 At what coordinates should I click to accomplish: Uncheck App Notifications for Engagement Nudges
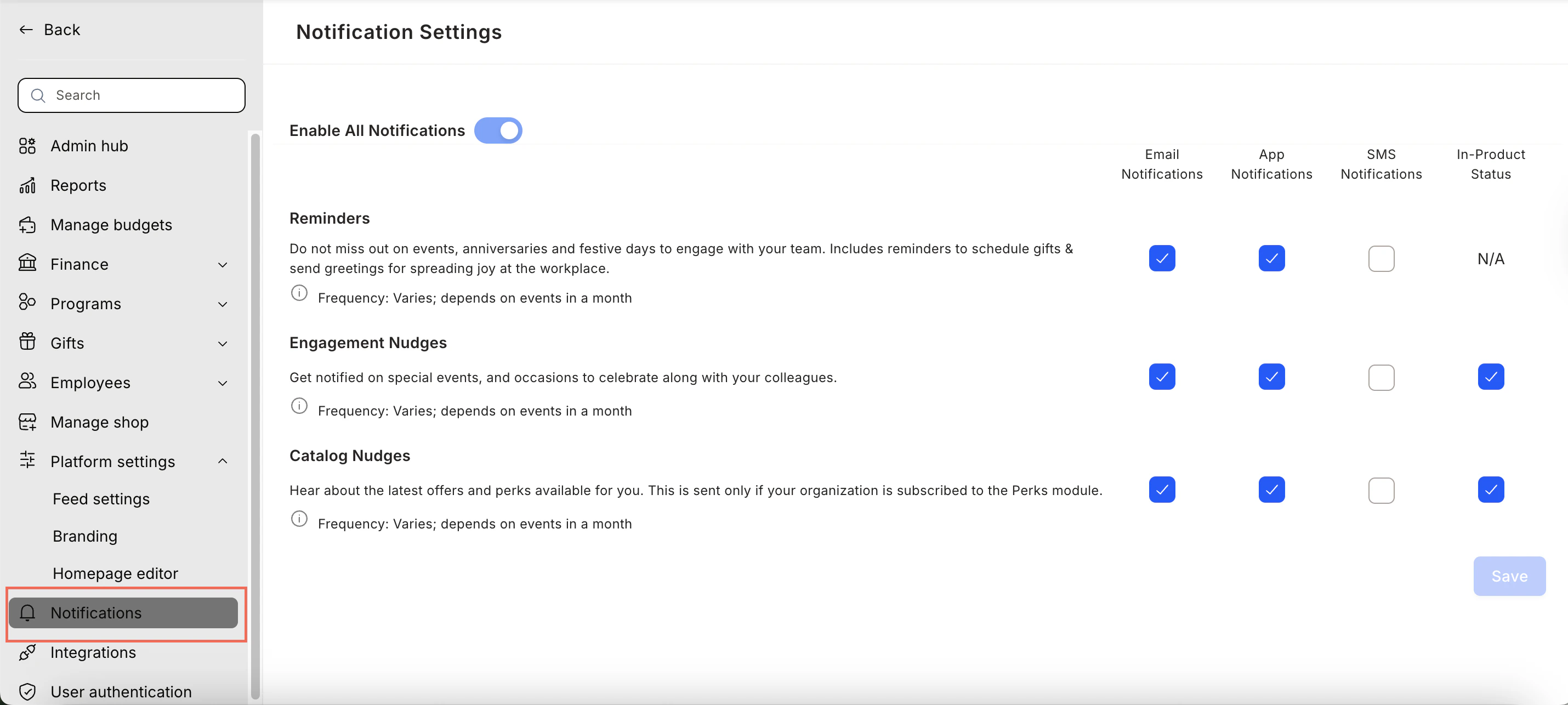pos(1271,377)
